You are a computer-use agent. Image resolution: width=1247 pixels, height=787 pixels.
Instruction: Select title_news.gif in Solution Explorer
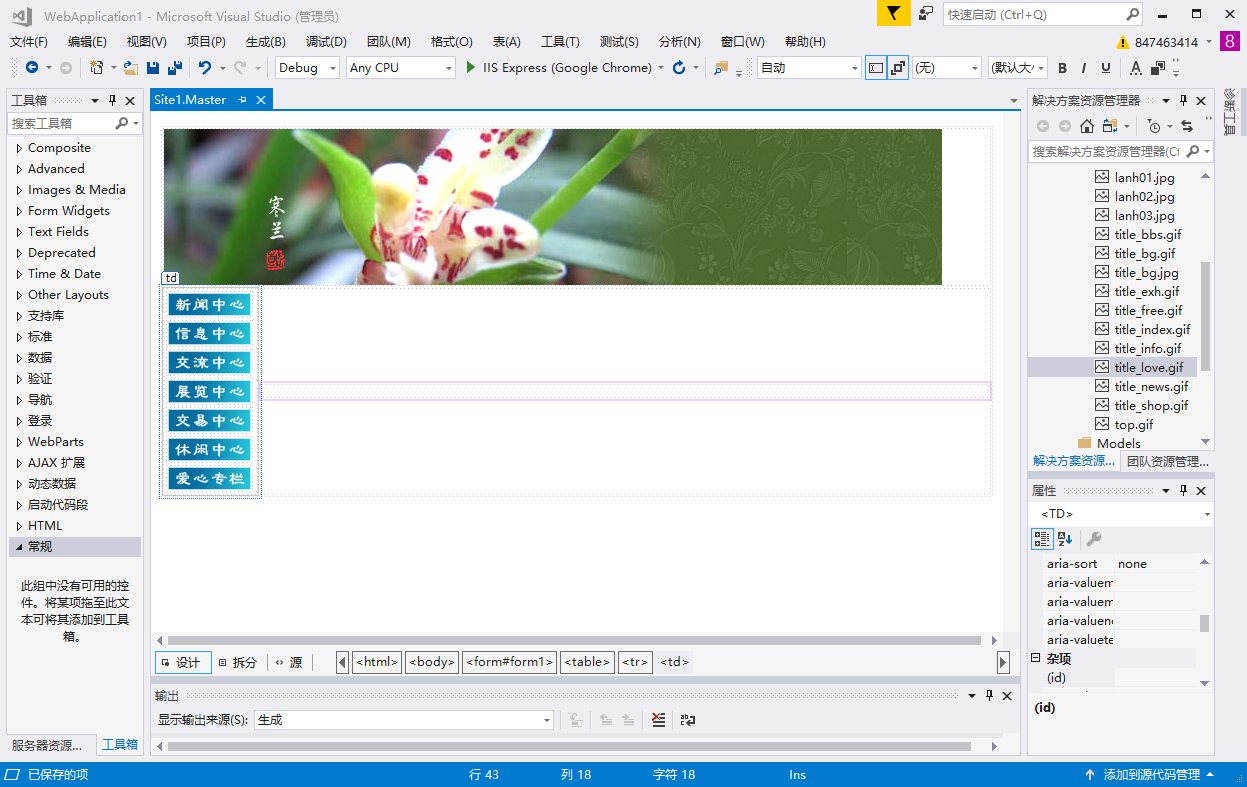click(1151, 386)
